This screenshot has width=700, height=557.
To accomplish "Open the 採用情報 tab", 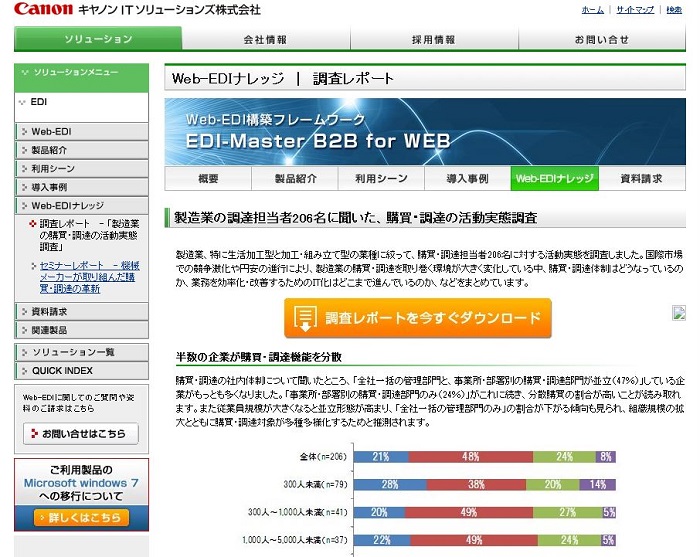I will tap(434, 39).
